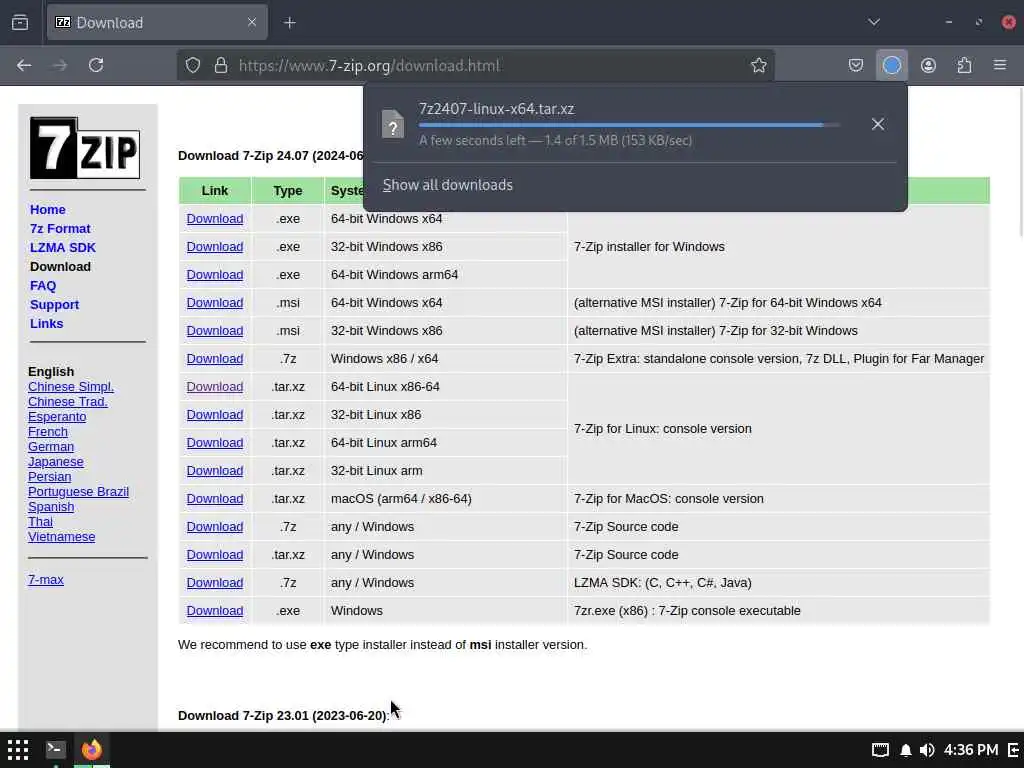Download .msi for 32-bit Windows x86
This screenshot has height=768, width=1024.
(215, 331)
